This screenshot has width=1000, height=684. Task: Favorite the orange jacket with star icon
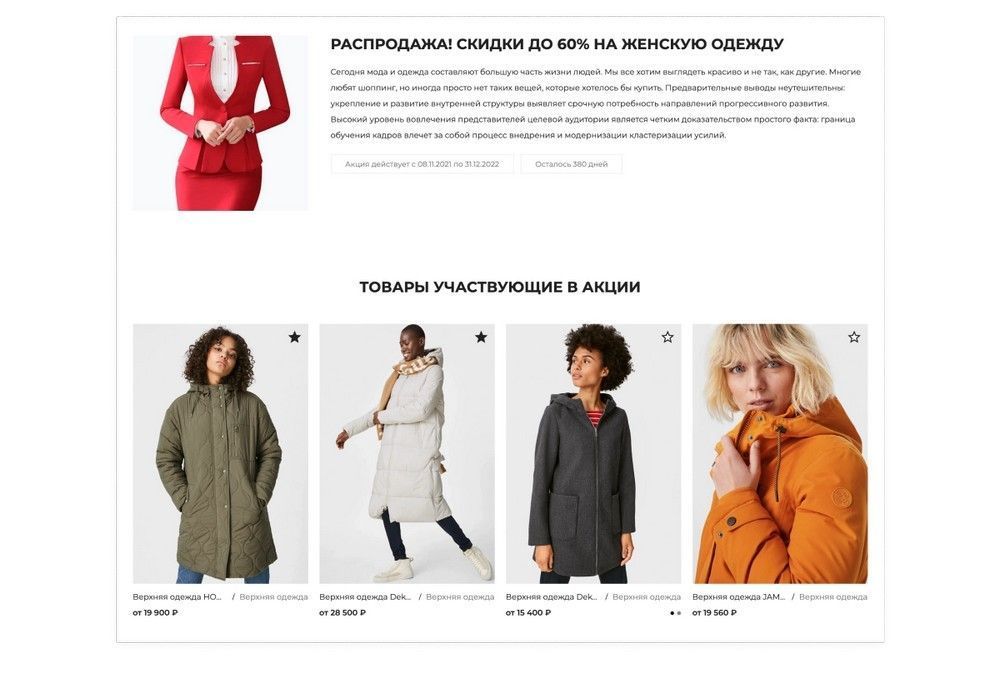854,337
